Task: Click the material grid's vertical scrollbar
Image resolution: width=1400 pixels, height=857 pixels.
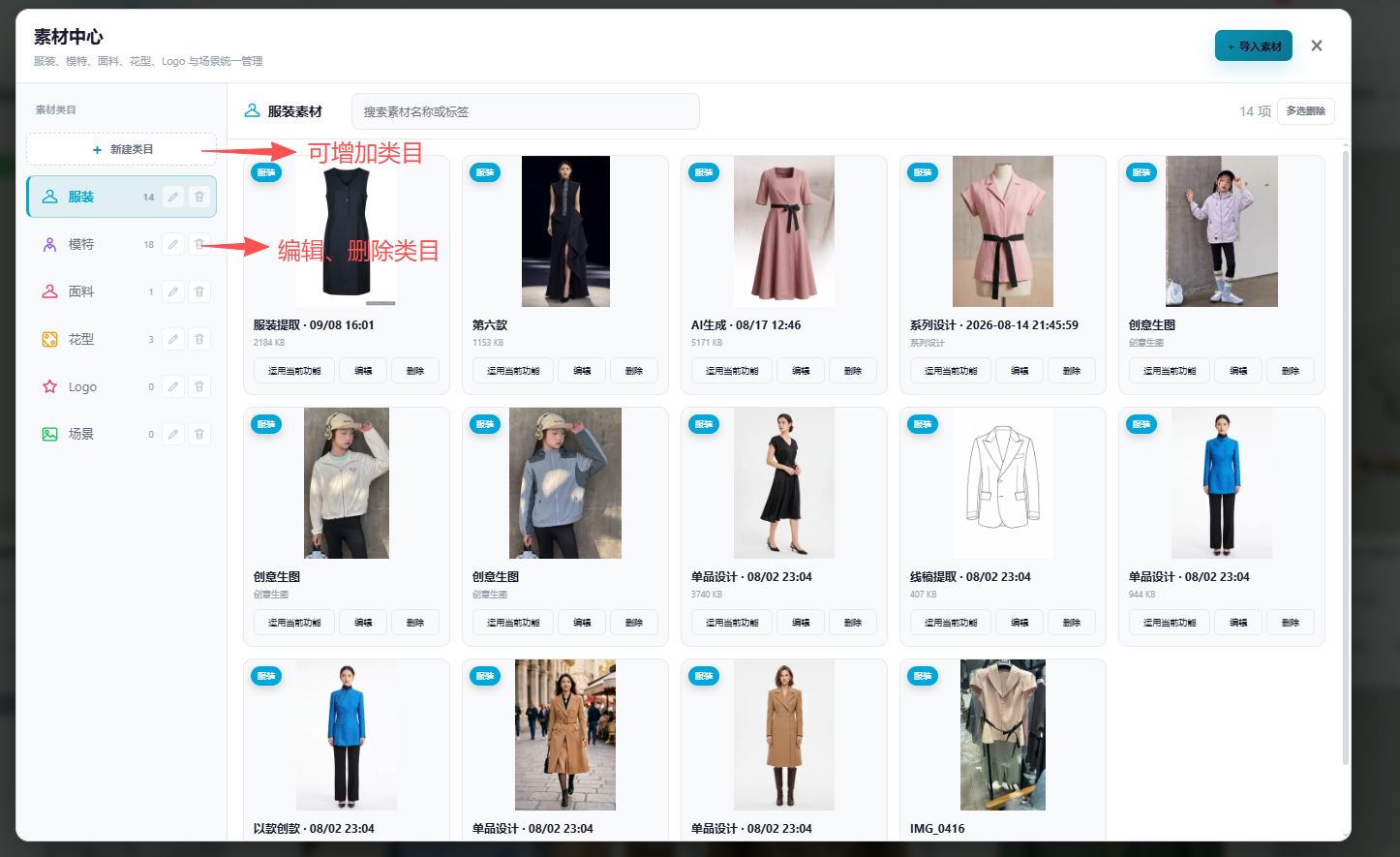Action: click(1345, 457)
